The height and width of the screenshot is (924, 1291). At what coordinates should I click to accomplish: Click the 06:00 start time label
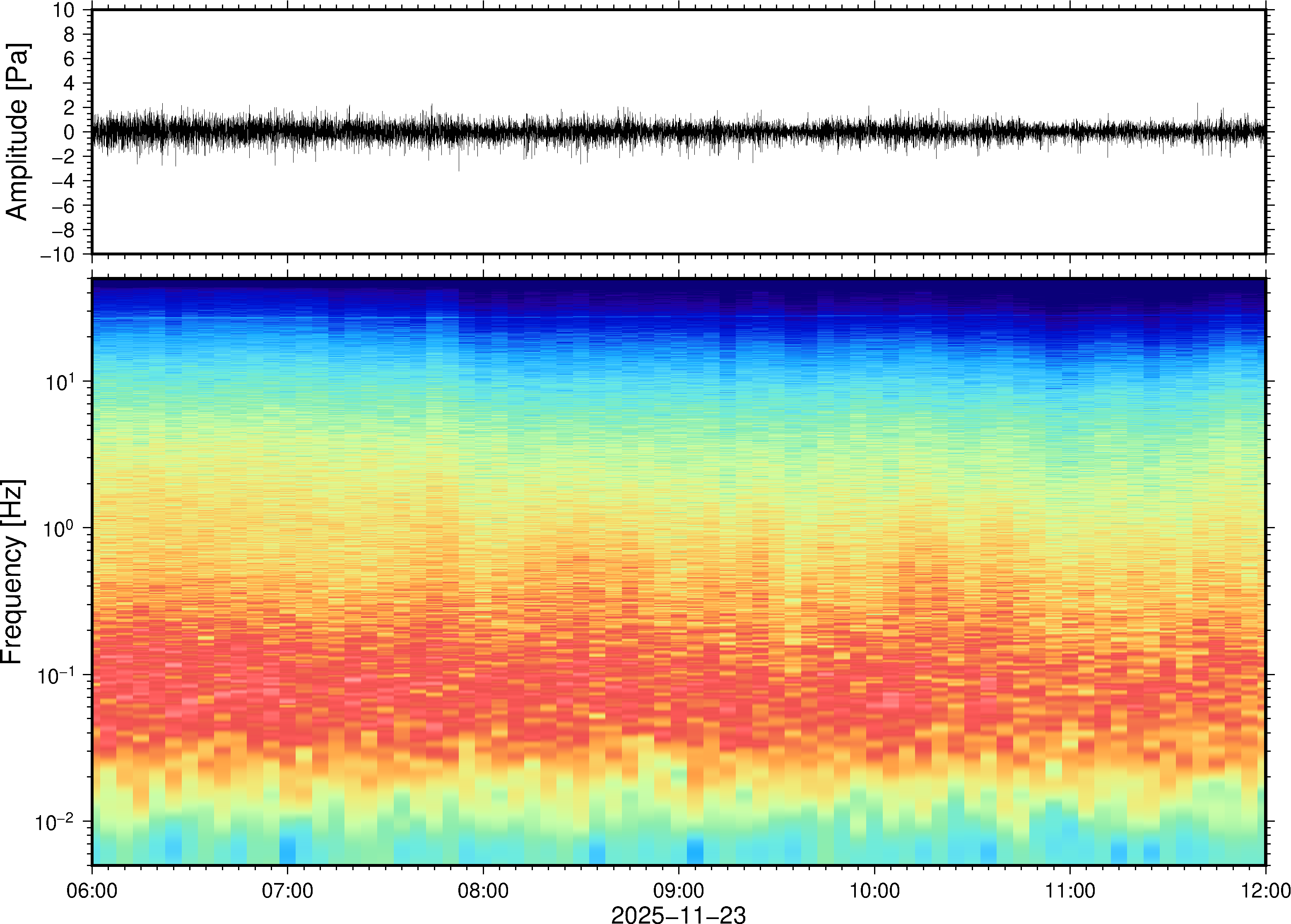click(x=92, y=890)
